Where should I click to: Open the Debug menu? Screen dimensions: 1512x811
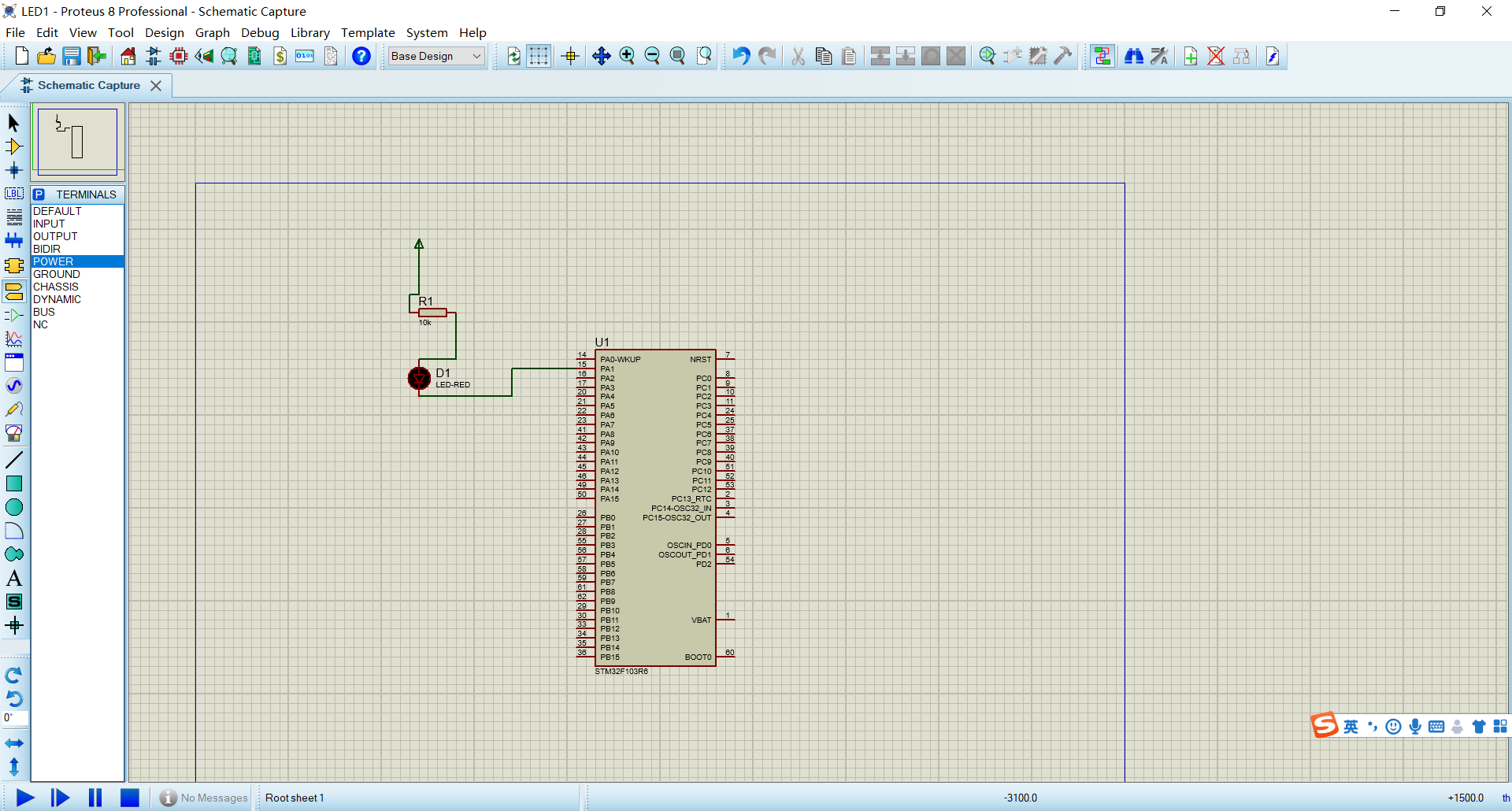coord(260,32)
